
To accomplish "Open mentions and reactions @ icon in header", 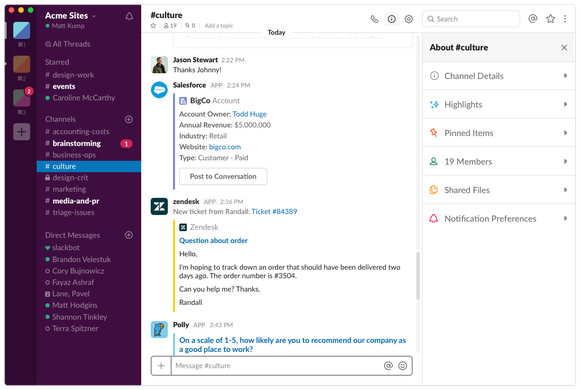I will pos(533,19).
